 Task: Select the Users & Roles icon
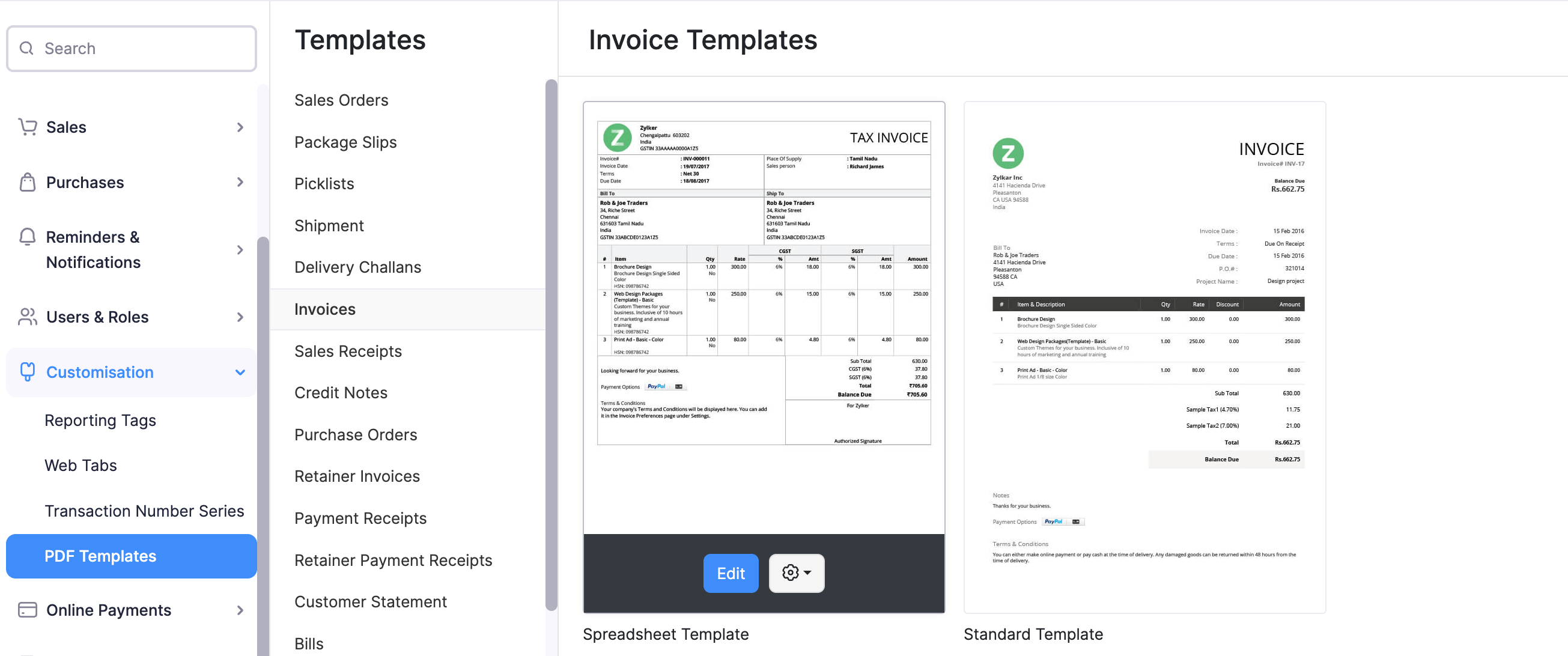(x=28, y=317)
